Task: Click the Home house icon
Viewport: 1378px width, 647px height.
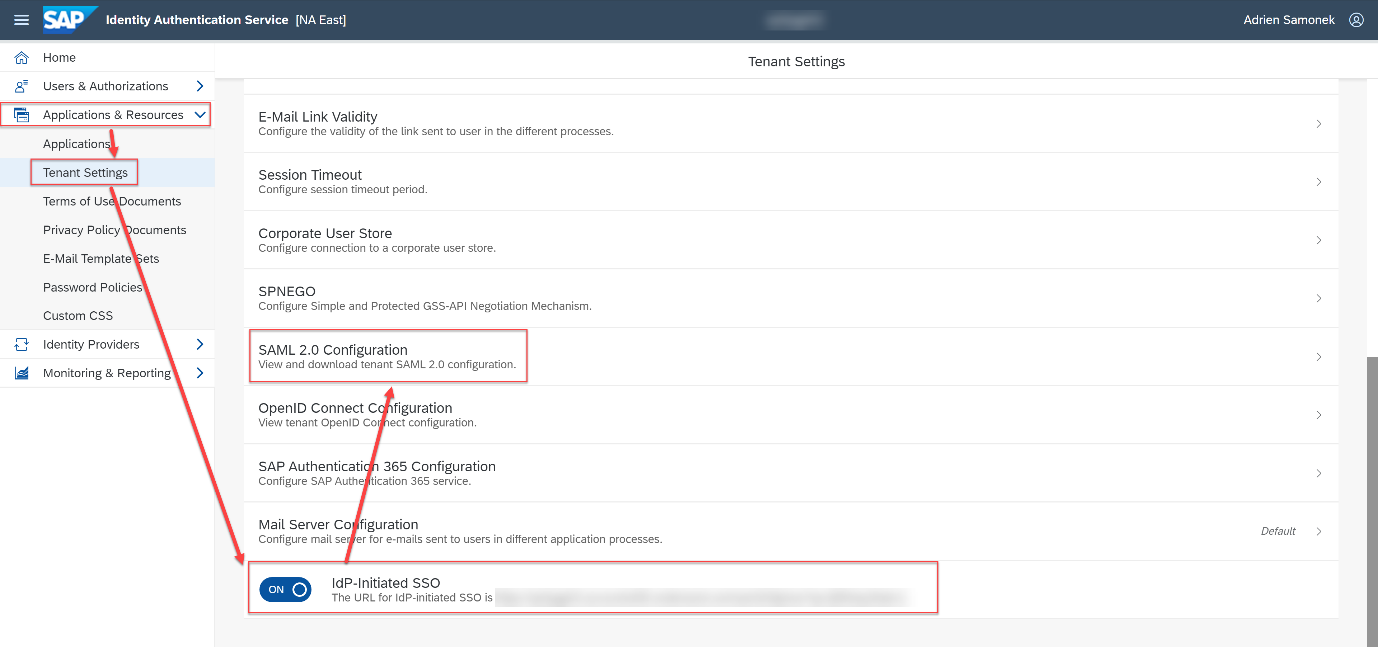Action: [x=21, y=58]
